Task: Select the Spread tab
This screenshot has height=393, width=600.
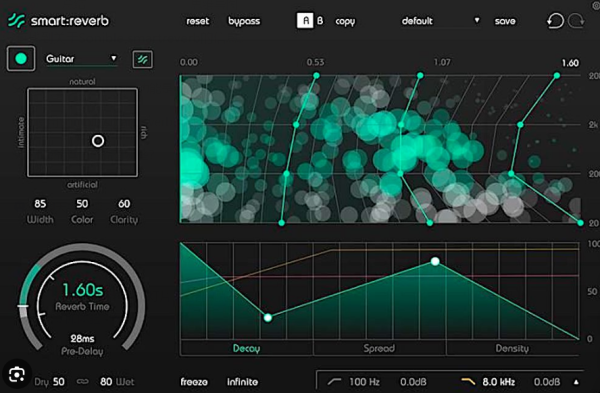Action: coord(379,348)
